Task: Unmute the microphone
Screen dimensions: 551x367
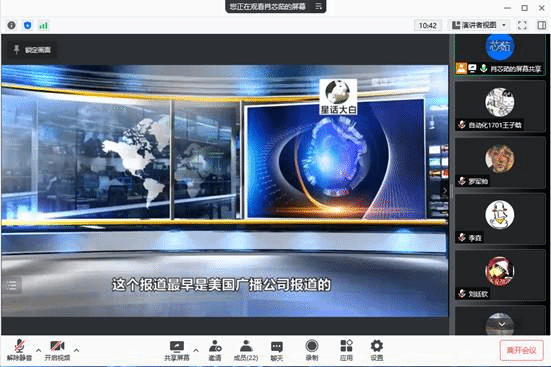Action: click(x=19, y=350)
